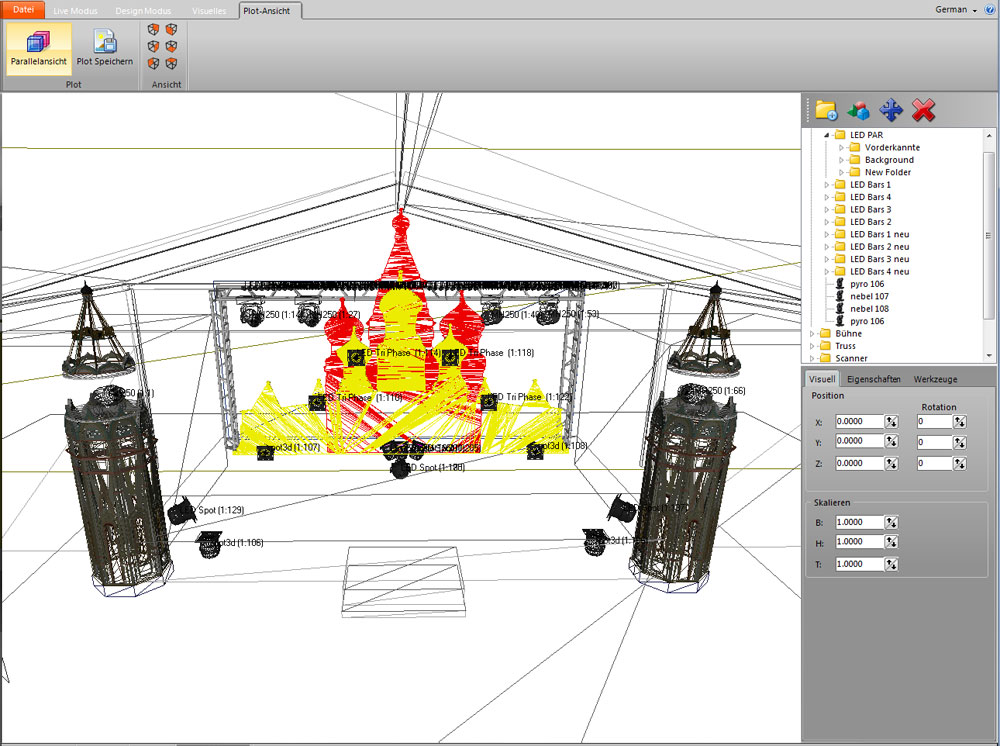Open the Datei menu
The height and width of the screenshot is (746, 1000).
(x=23, y=10)
